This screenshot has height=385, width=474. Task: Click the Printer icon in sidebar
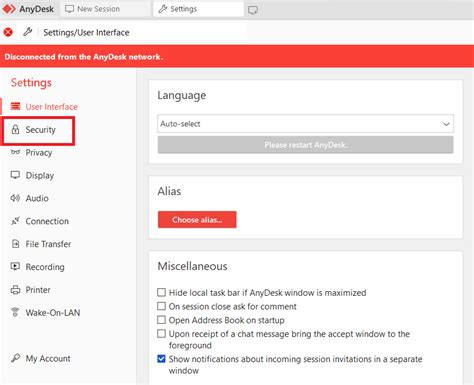tap(15, 289)
